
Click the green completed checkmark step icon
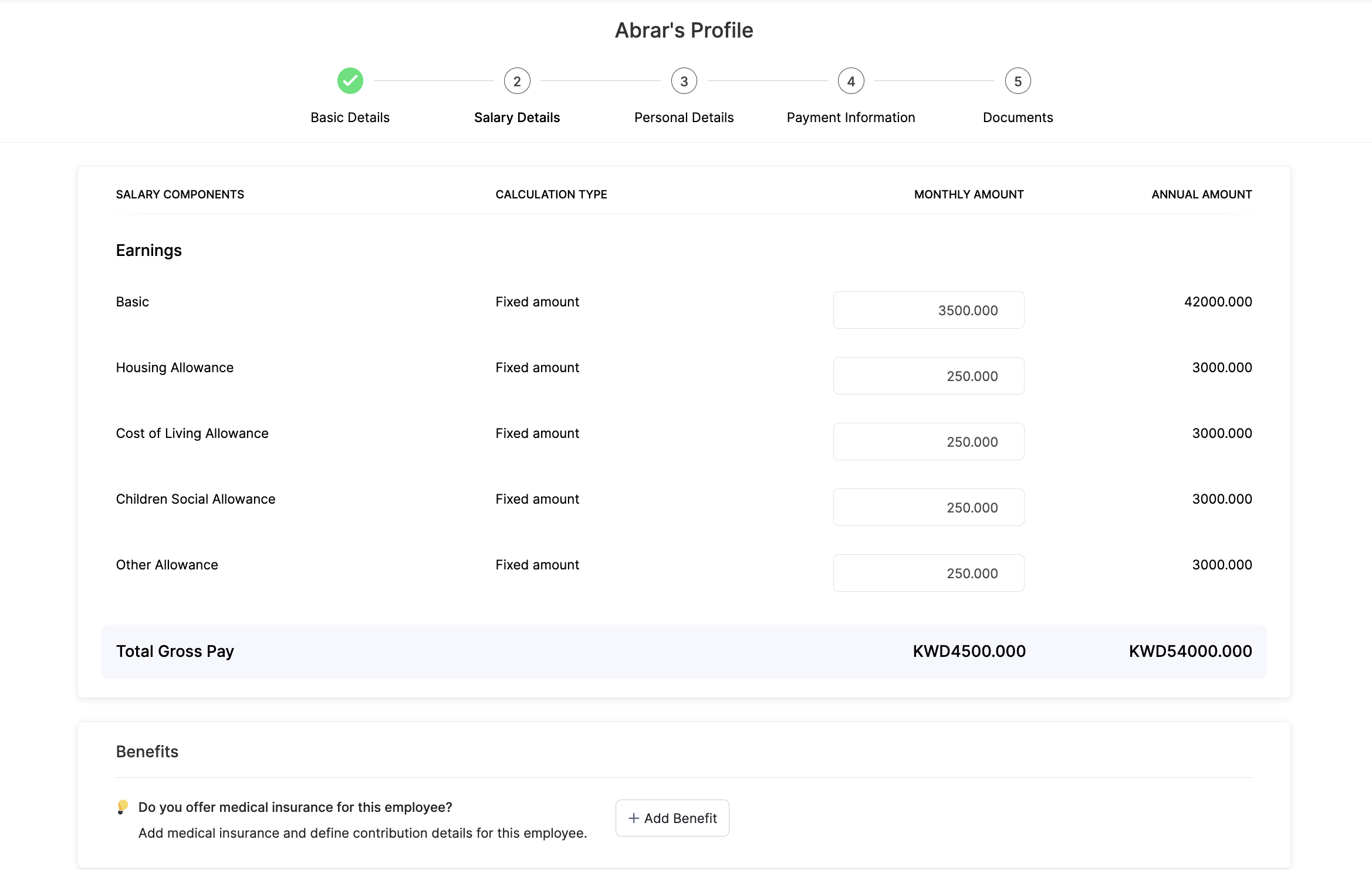click(x=350, y=81)
